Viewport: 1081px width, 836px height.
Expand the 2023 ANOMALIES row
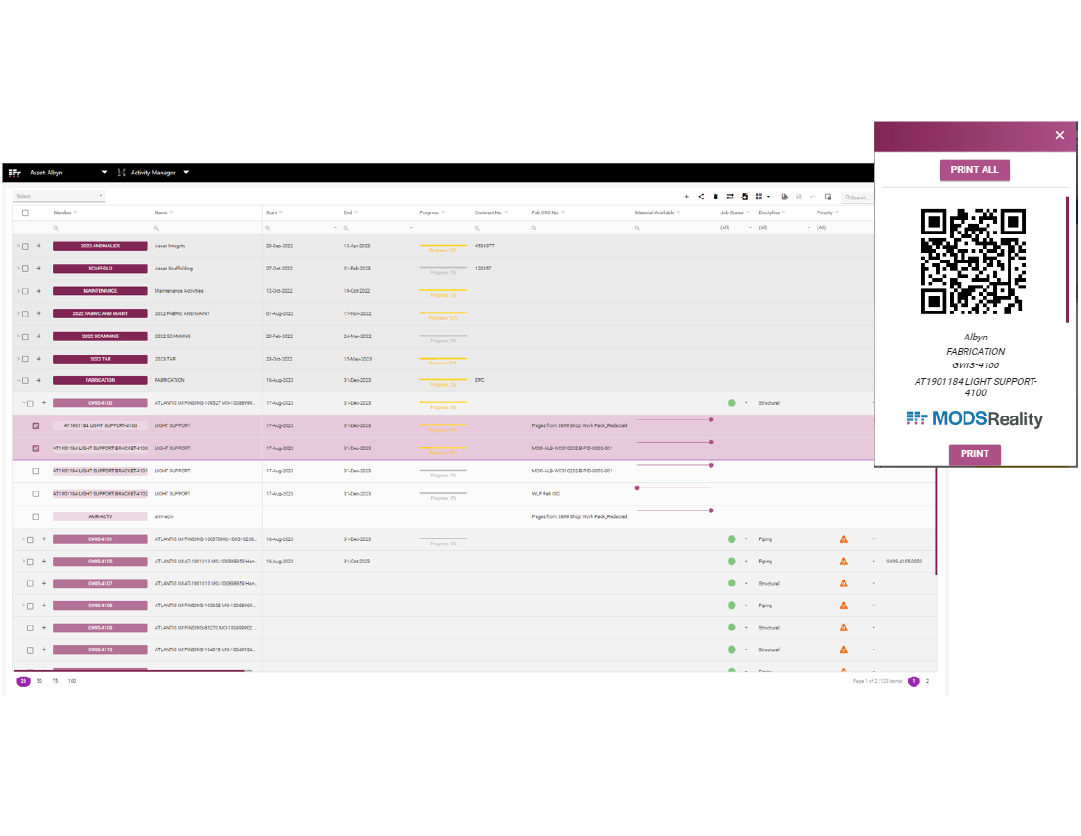pos(19,246)
